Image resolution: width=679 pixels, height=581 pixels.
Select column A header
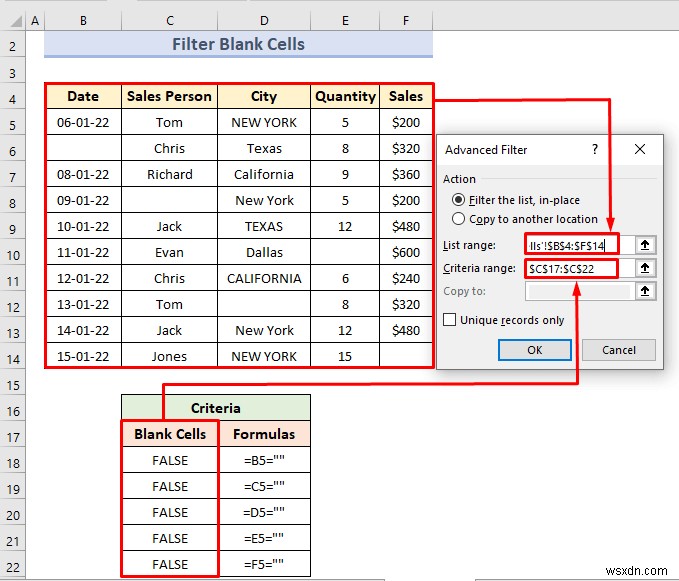[35, 21]
